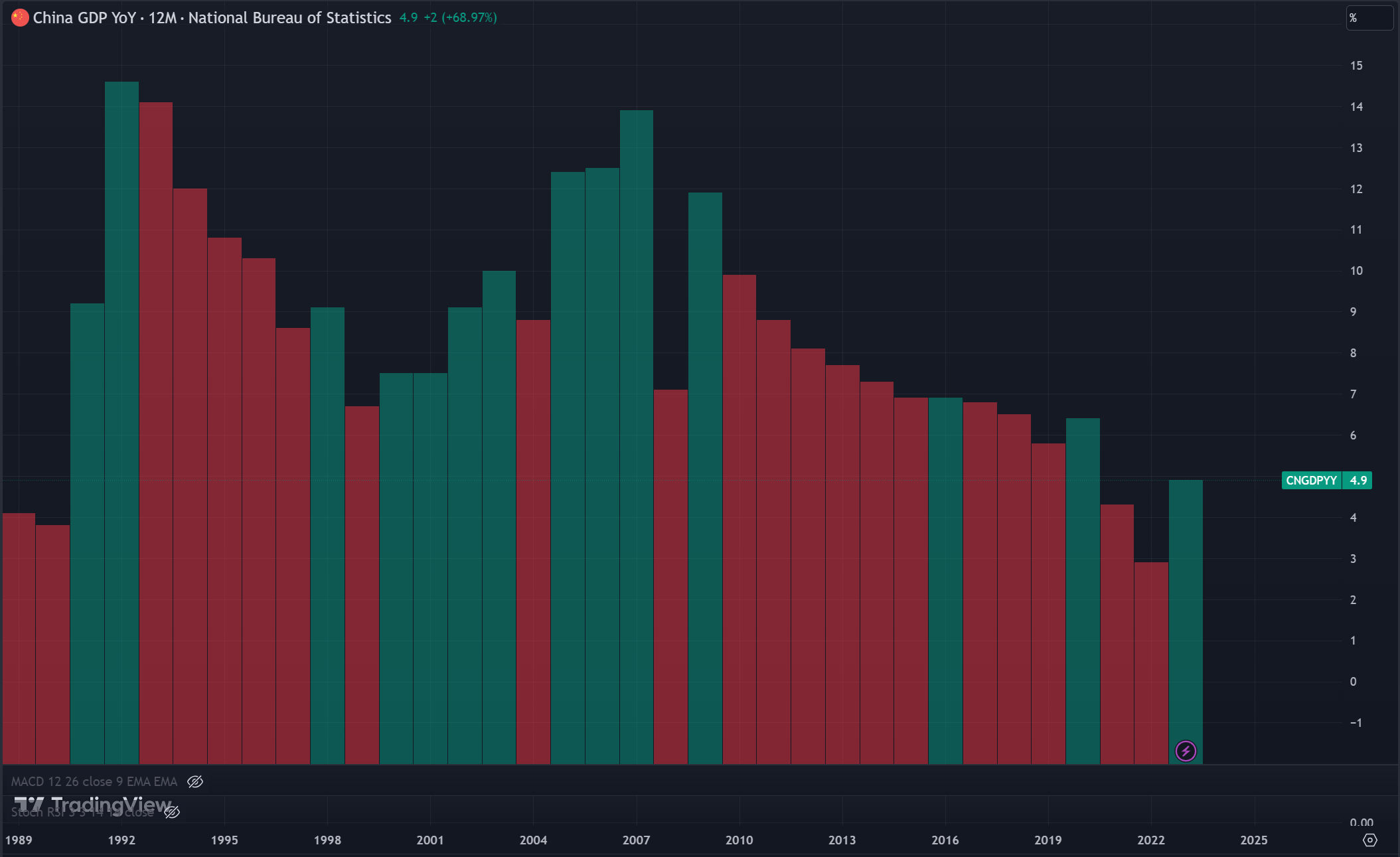Select the tall green 1992 GDP bar
Screen dimensions: 1400x857
click(121, 398)
